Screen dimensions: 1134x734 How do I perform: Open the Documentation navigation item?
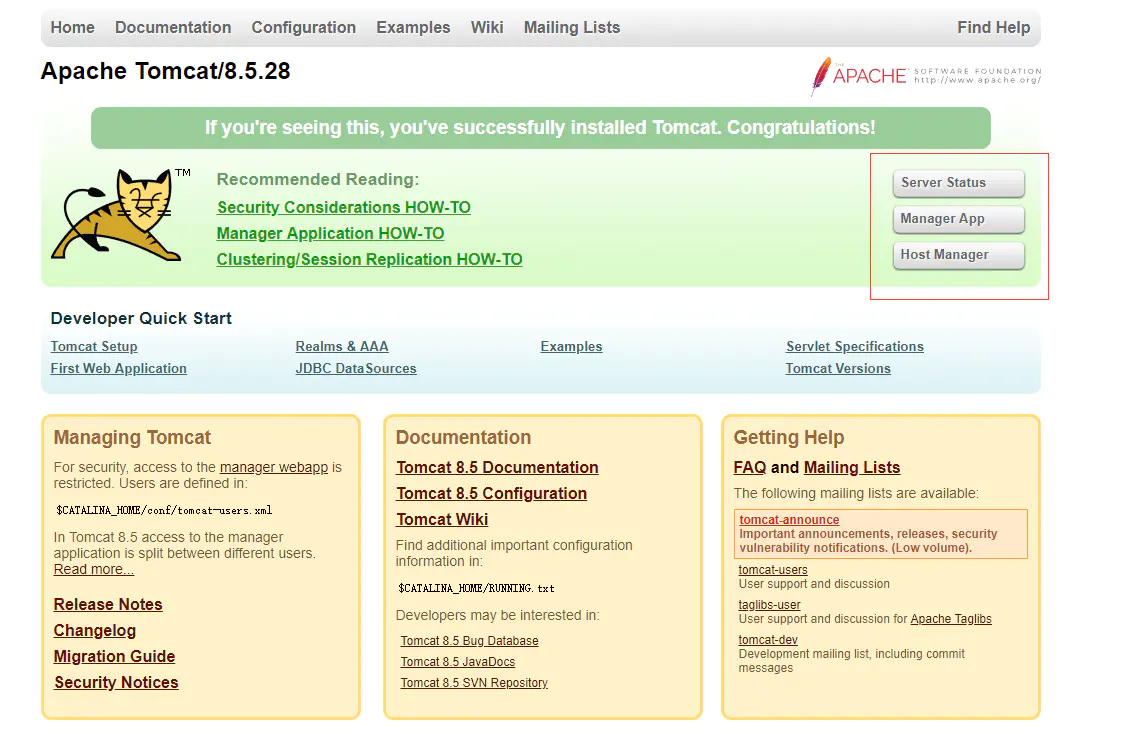point(173,27)
